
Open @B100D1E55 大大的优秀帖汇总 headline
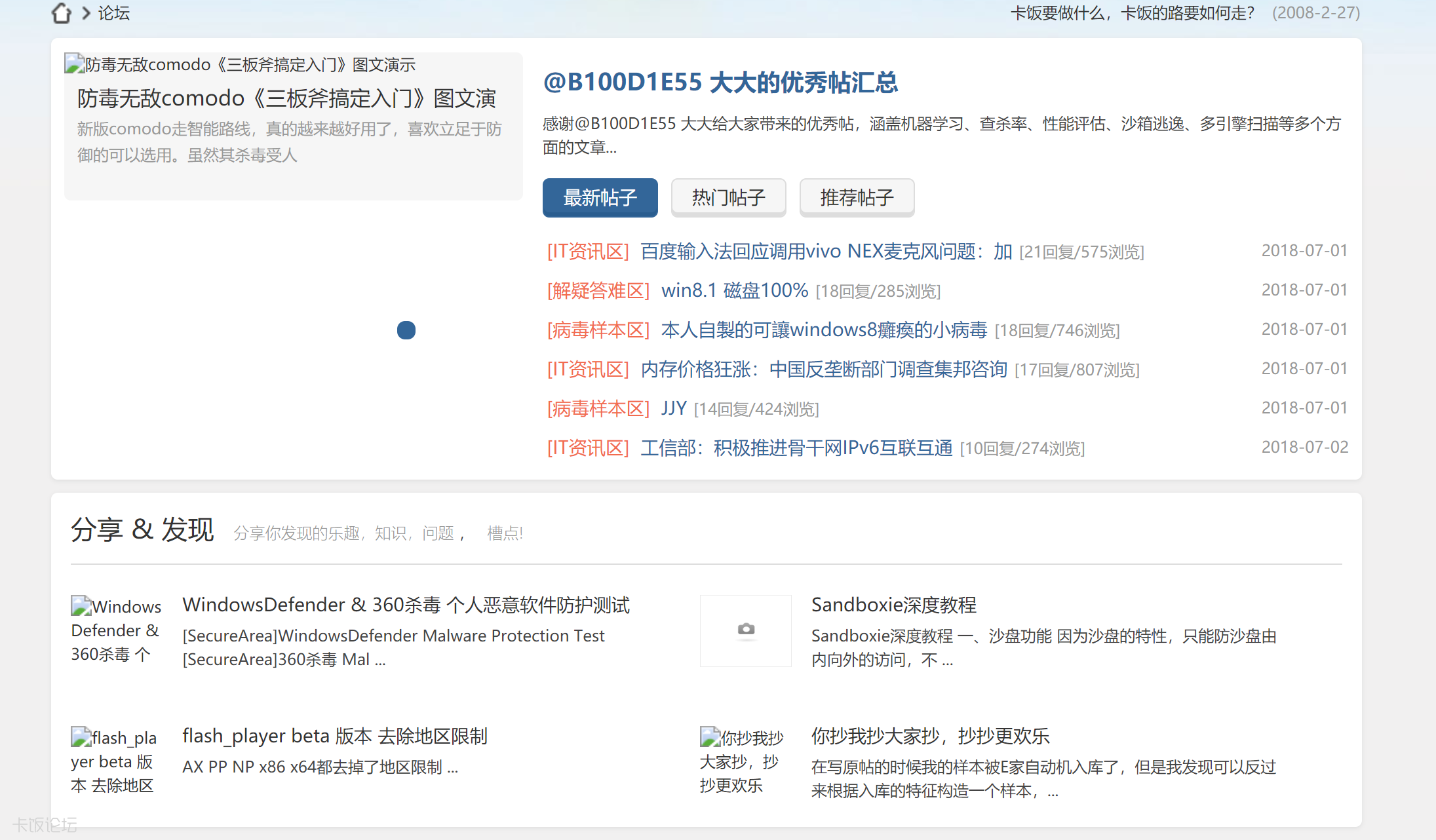pyautogui.click(x=720, y=83)
